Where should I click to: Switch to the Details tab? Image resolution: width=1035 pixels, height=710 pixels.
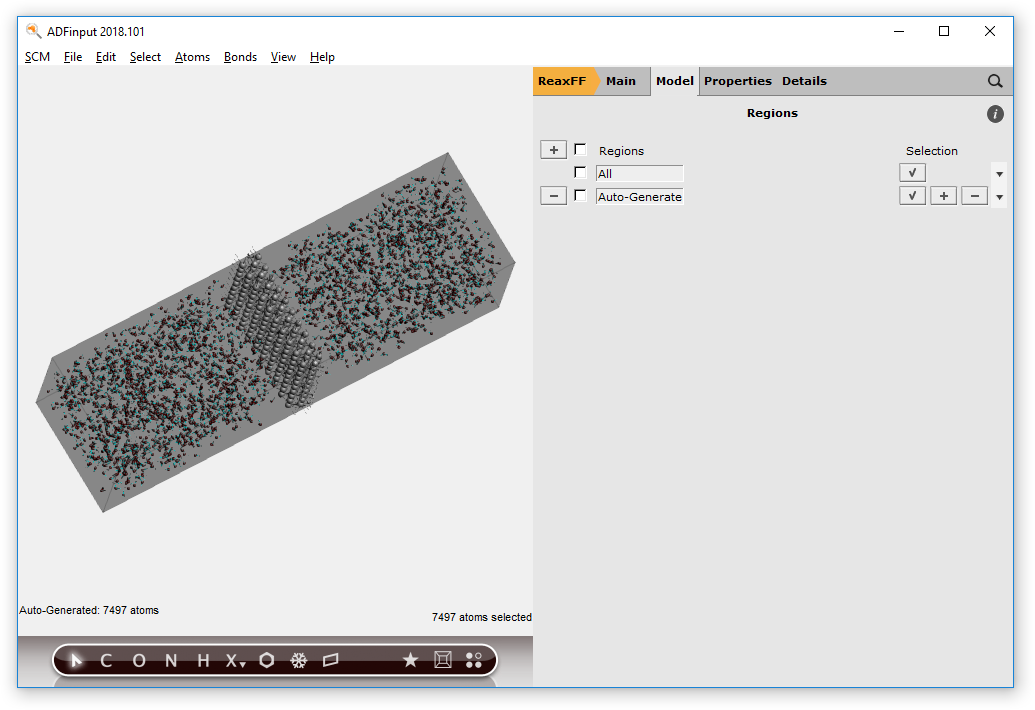(804, 81)
